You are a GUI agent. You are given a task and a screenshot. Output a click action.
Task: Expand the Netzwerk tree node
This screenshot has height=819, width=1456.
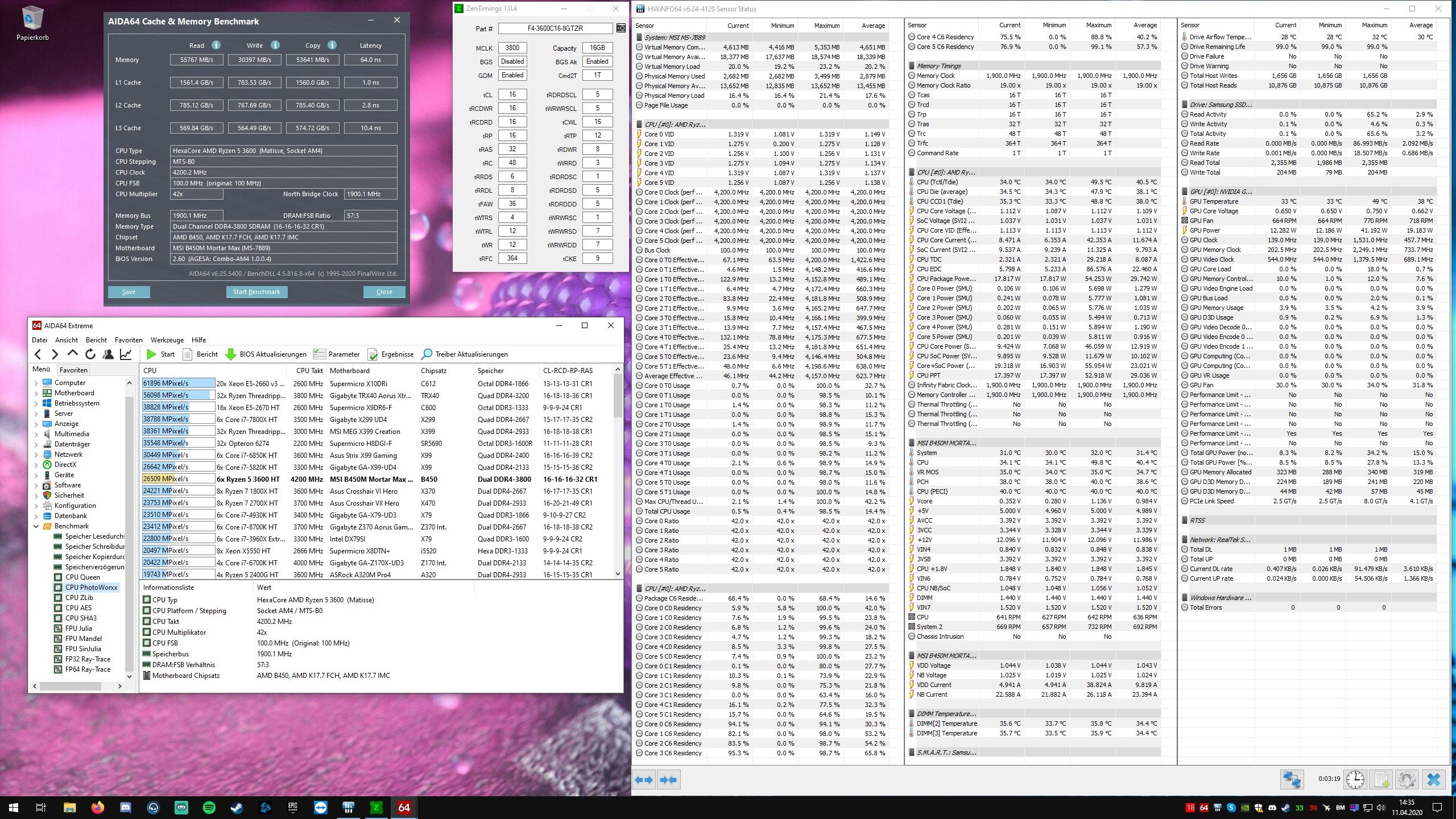point(36,454)
